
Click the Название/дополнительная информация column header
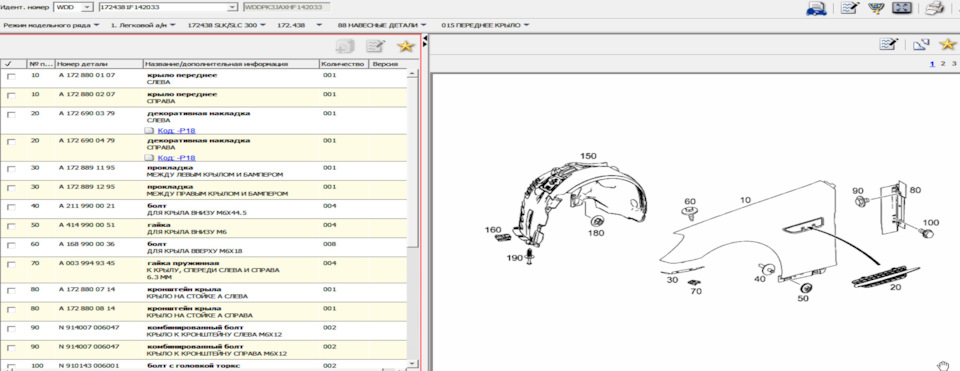click(x=231, y=64)
